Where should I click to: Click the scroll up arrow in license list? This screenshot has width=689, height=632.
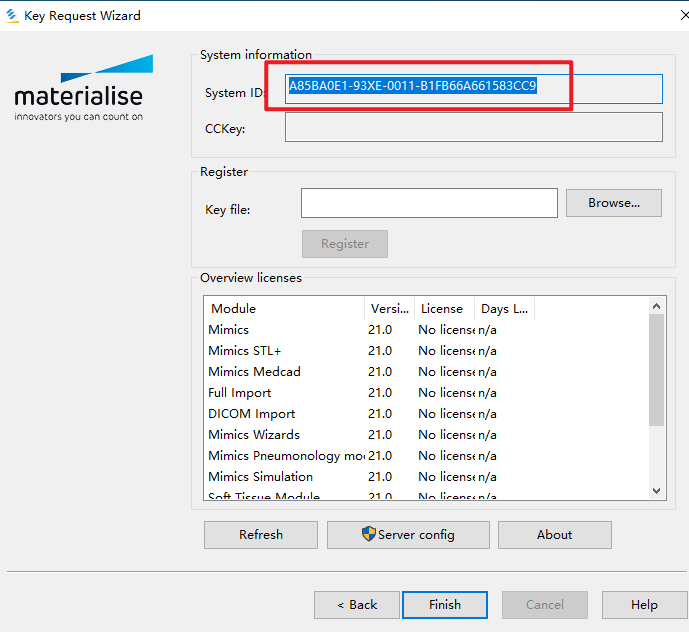(x=656, y=306)
